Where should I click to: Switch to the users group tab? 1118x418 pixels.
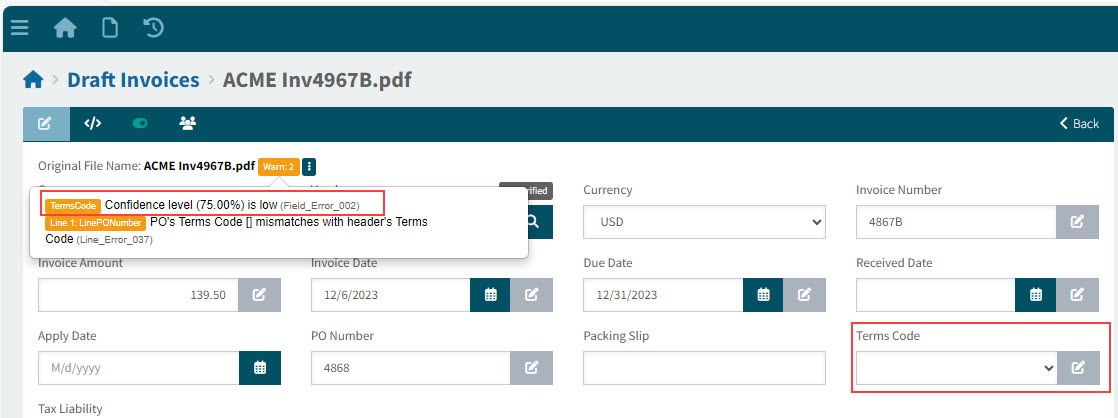pyautogui.click(x=187, y=123)
